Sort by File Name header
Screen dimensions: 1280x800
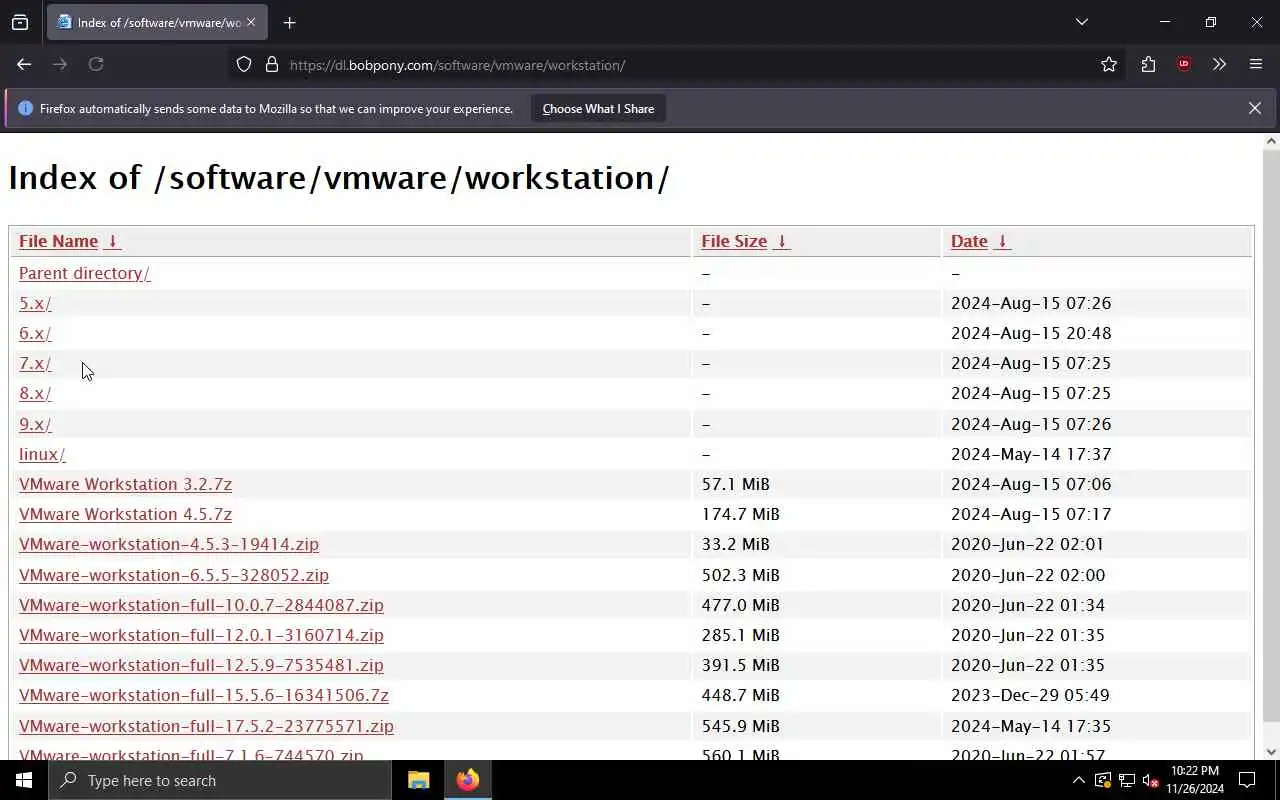pyautogui.click(x=58, y=241)
